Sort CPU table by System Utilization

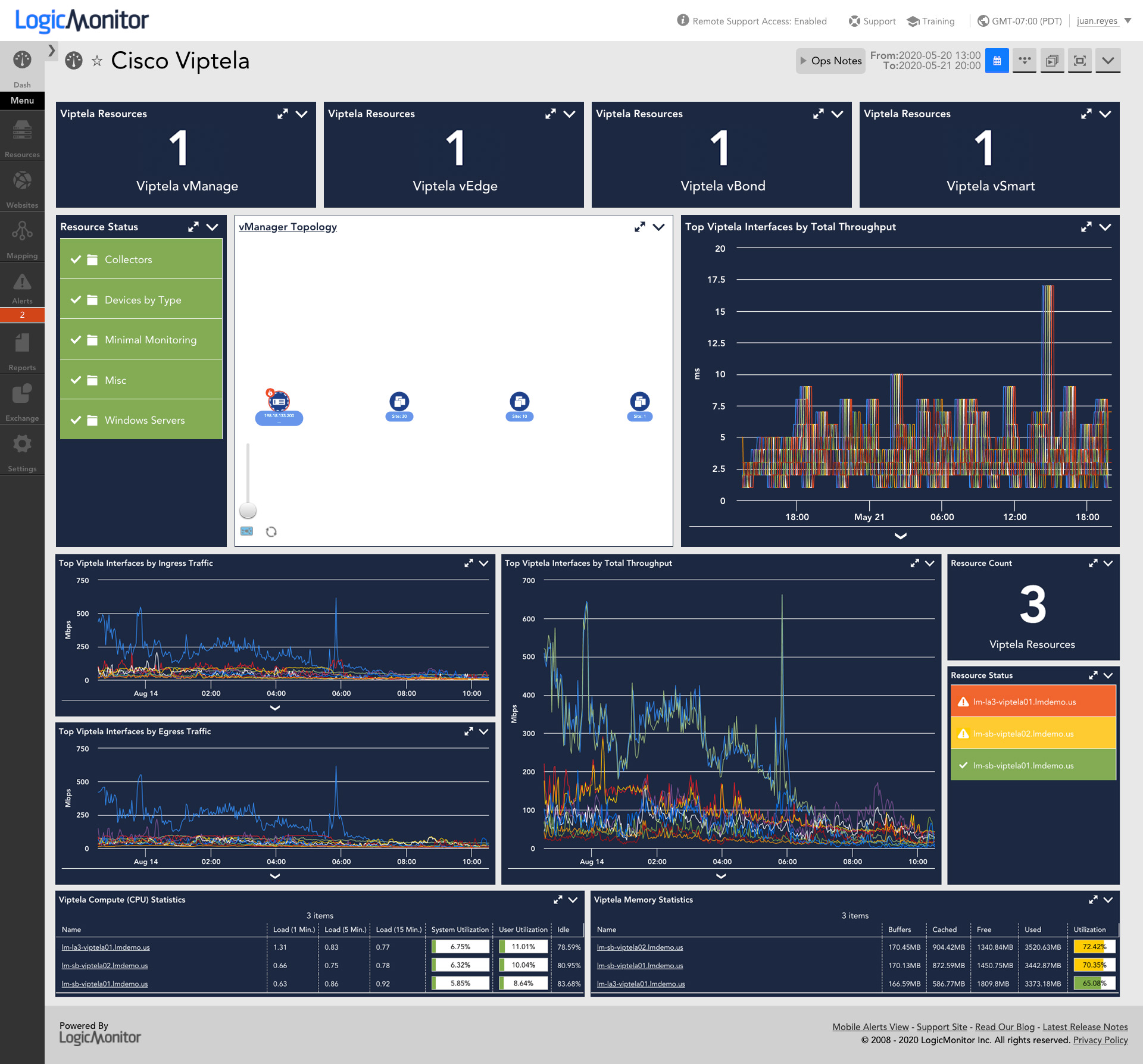(x=460, y=929)
